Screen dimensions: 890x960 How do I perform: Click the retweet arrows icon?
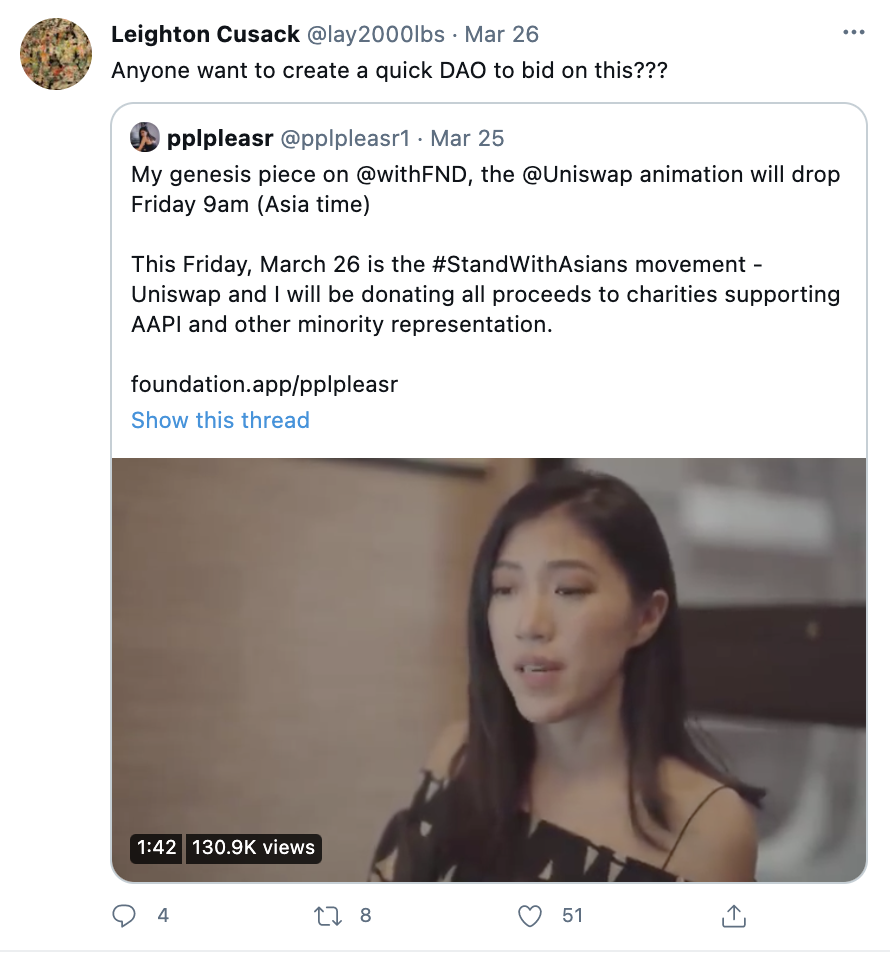pos(327,916)
